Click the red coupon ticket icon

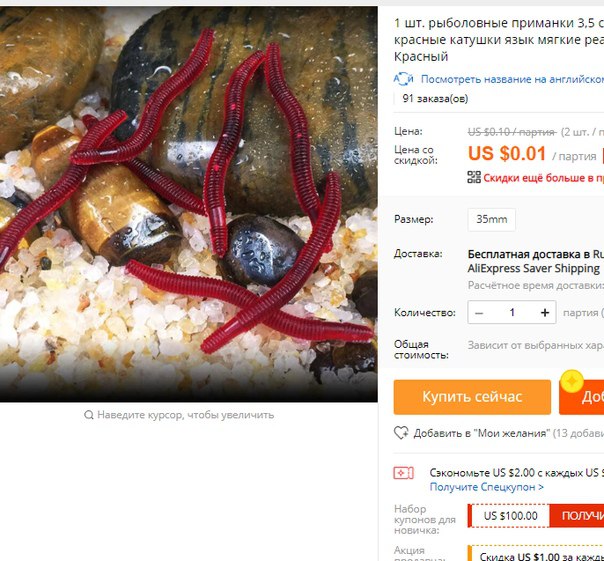[x=403, y=473]
